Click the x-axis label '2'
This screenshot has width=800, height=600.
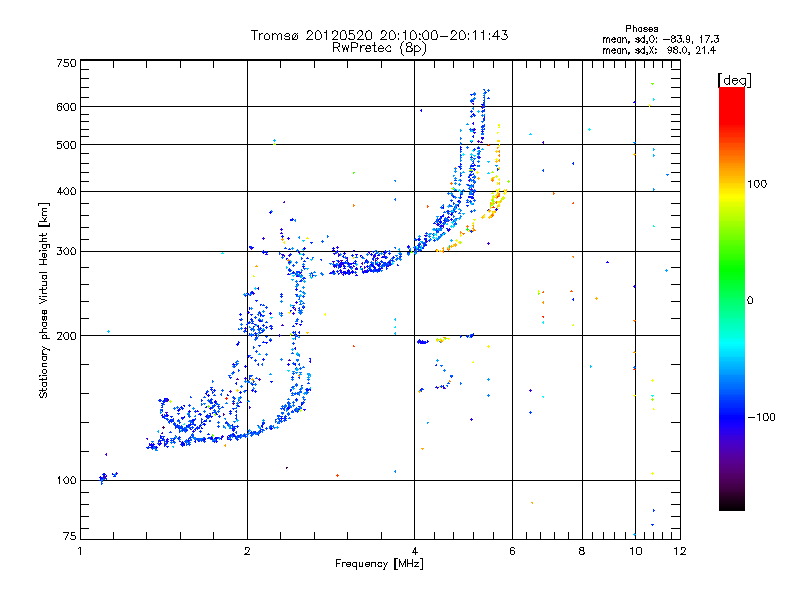(x=247, y=551)
